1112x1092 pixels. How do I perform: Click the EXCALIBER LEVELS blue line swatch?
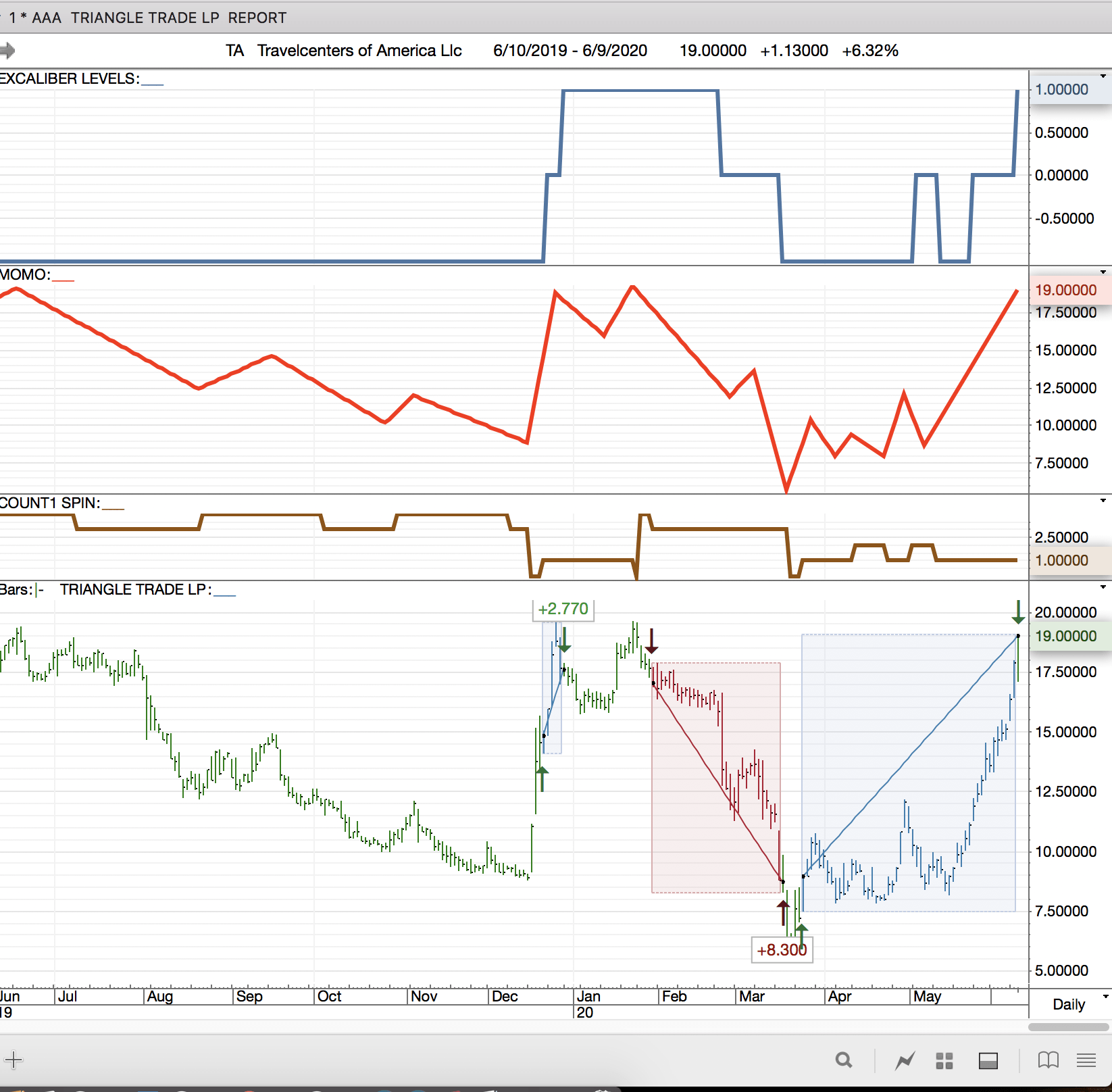click(x=153, y=84)
